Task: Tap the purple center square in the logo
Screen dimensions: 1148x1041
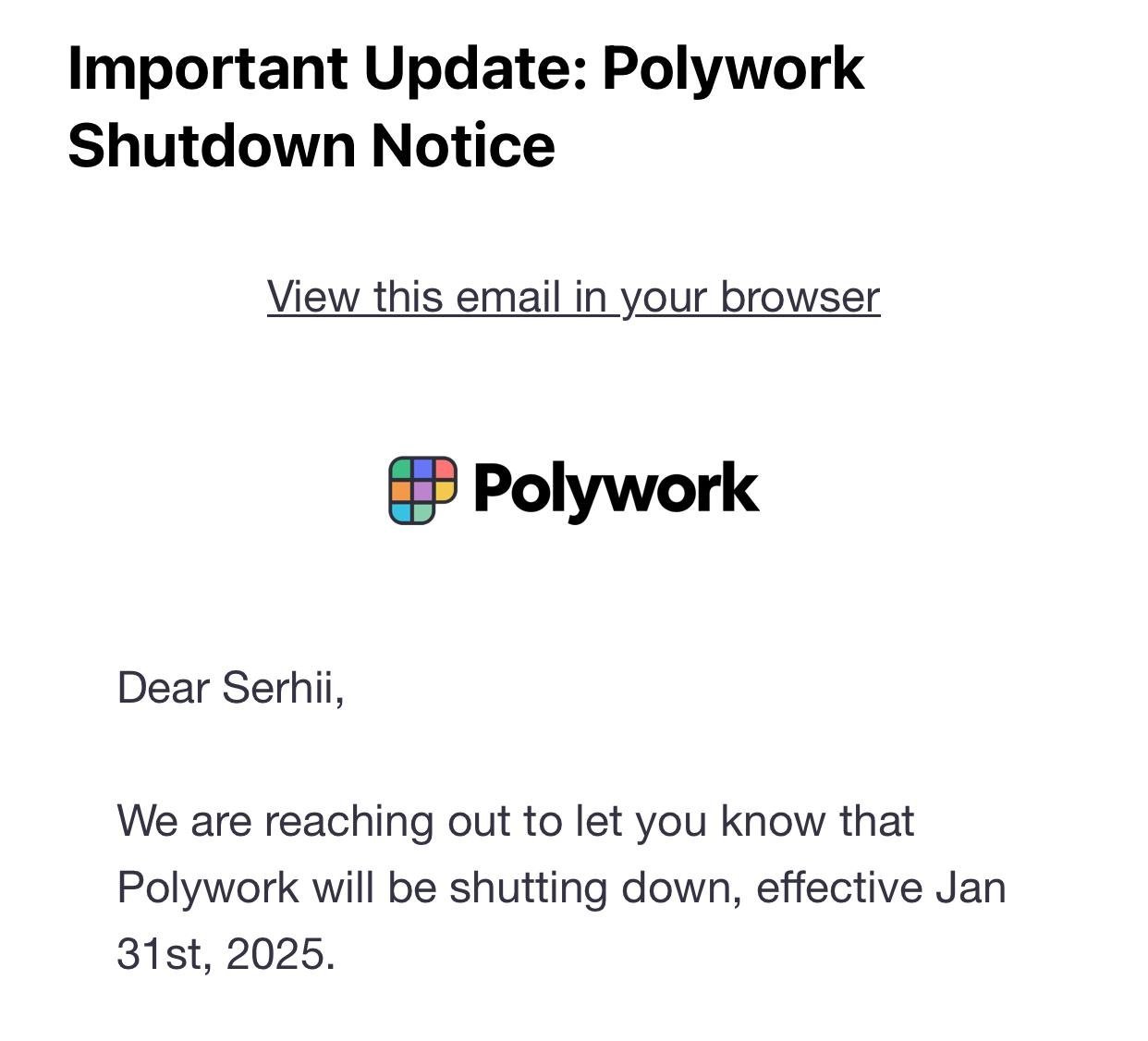Action: 422,491
